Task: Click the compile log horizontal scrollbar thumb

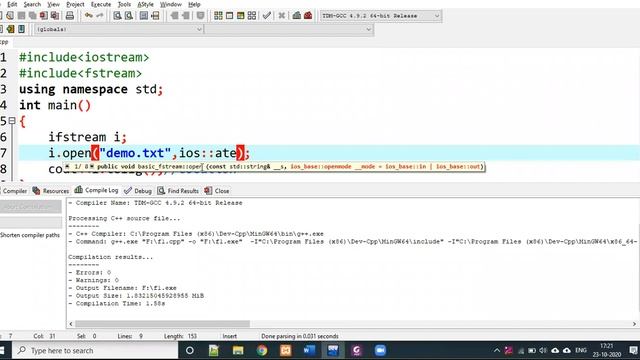Action: (x=162, y=324)
